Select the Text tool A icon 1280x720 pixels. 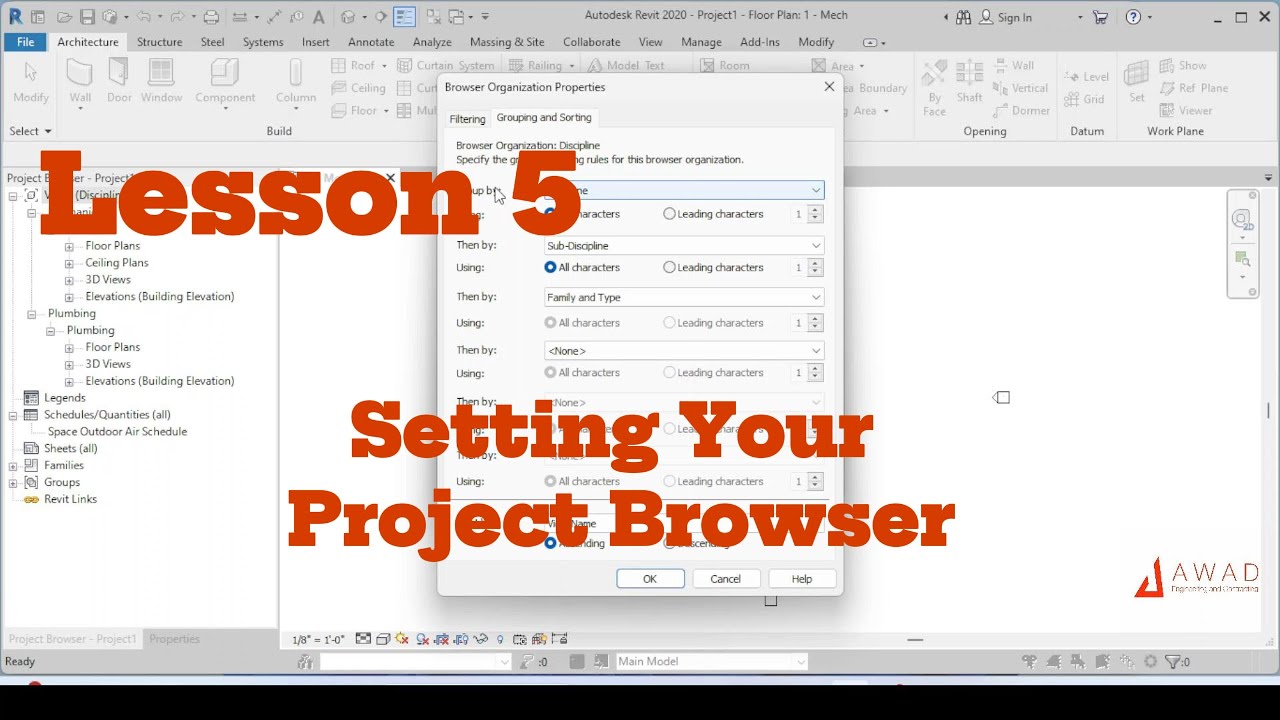tap(318, 17)
